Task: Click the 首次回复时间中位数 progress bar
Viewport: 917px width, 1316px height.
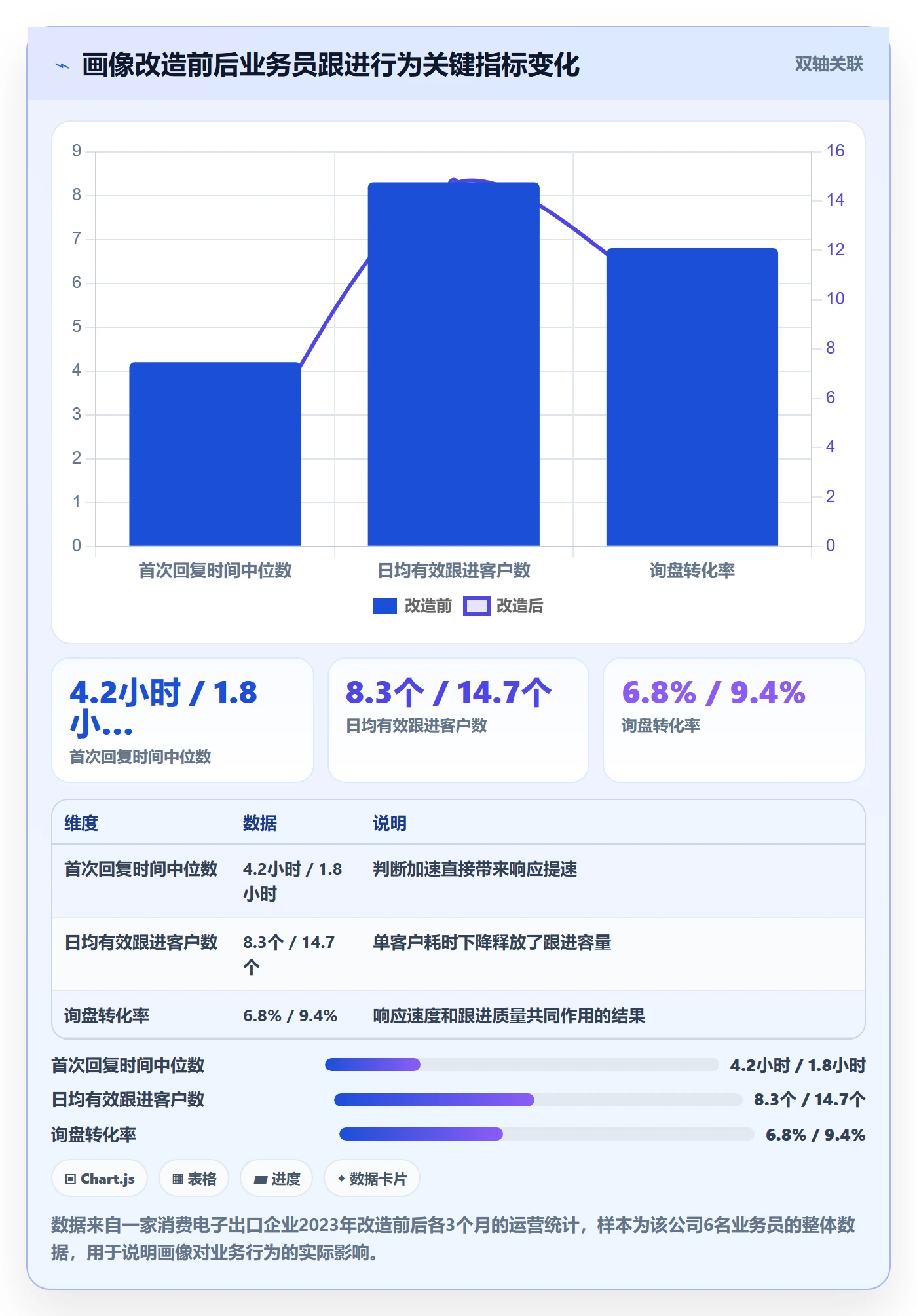Action: [x=521, y=1065]
